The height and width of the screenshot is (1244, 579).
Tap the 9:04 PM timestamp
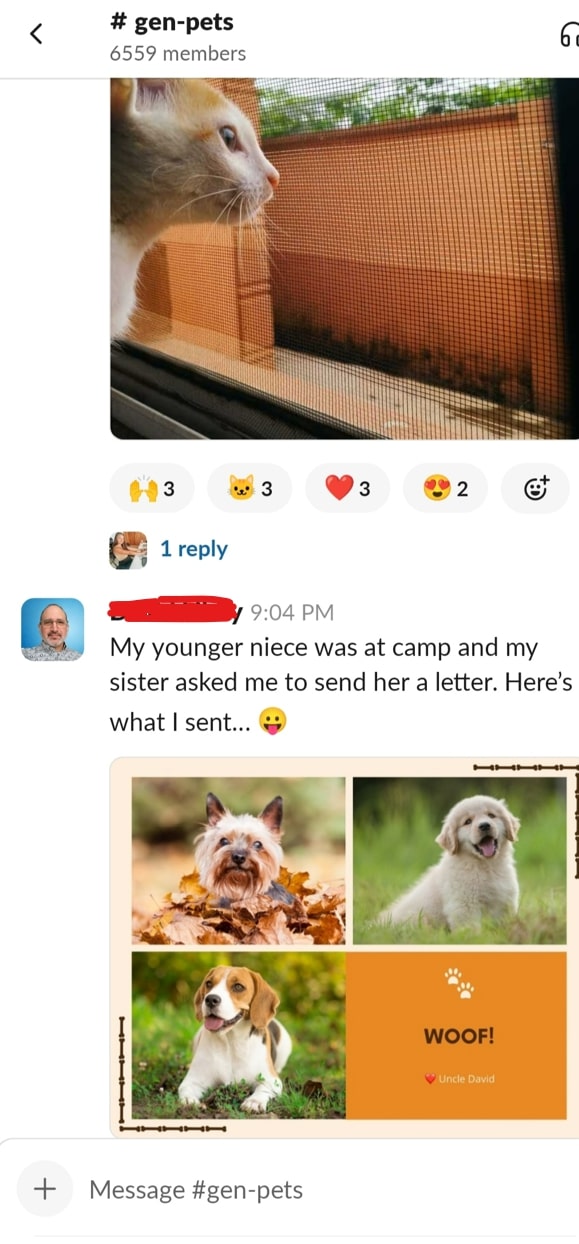point(292,612)
